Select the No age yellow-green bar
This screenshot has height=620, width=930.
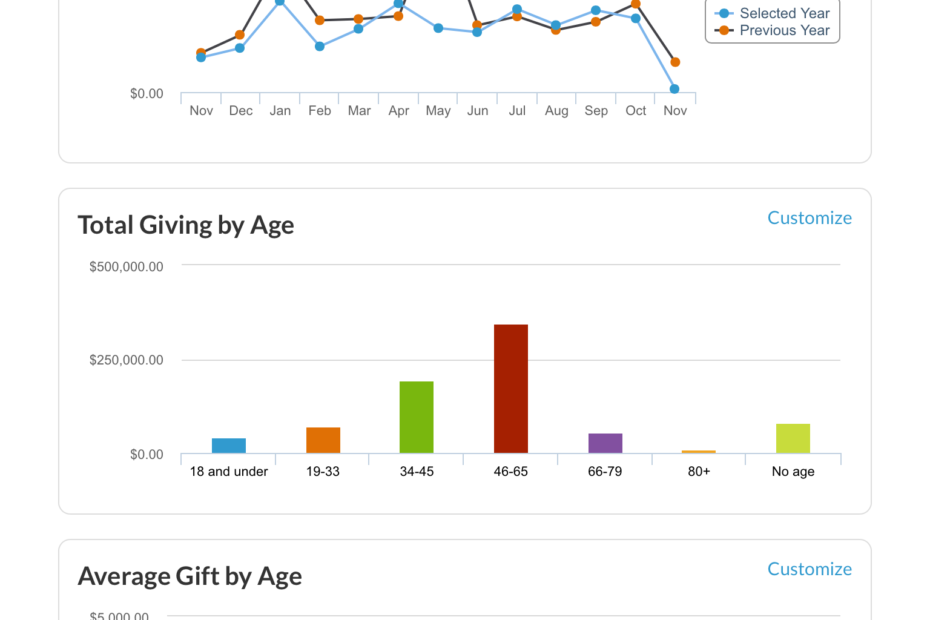pyautogui.click(x=793, y=438)
